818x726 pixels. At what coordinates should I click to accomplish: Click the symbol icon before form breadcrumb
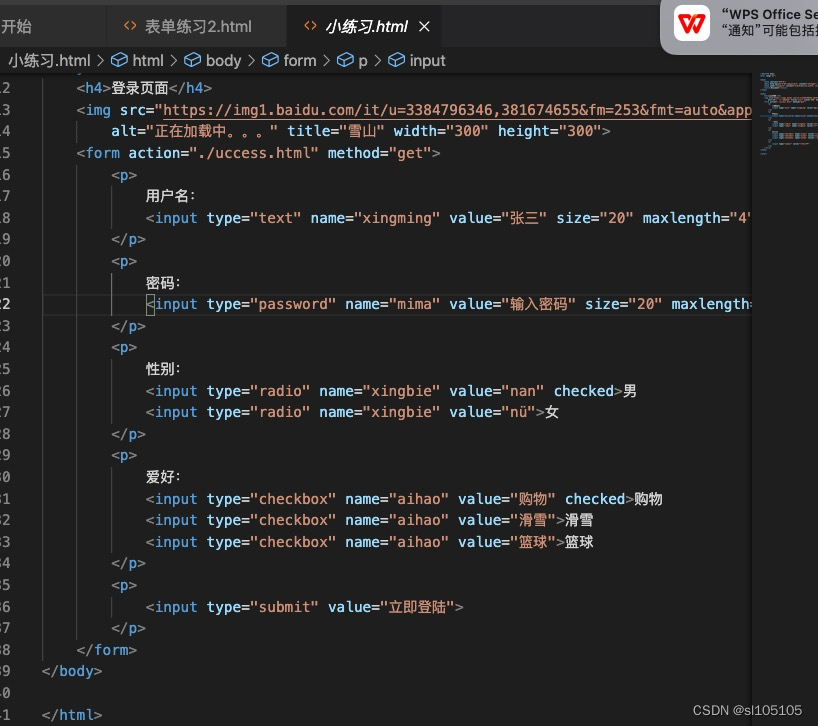click(x=270, y=60)
